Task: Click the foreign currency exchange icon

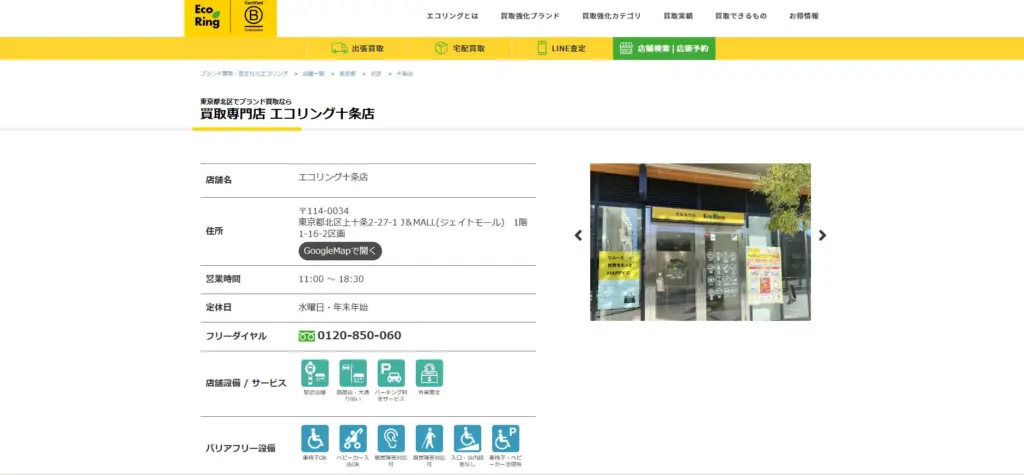Action: pos(429,373)
